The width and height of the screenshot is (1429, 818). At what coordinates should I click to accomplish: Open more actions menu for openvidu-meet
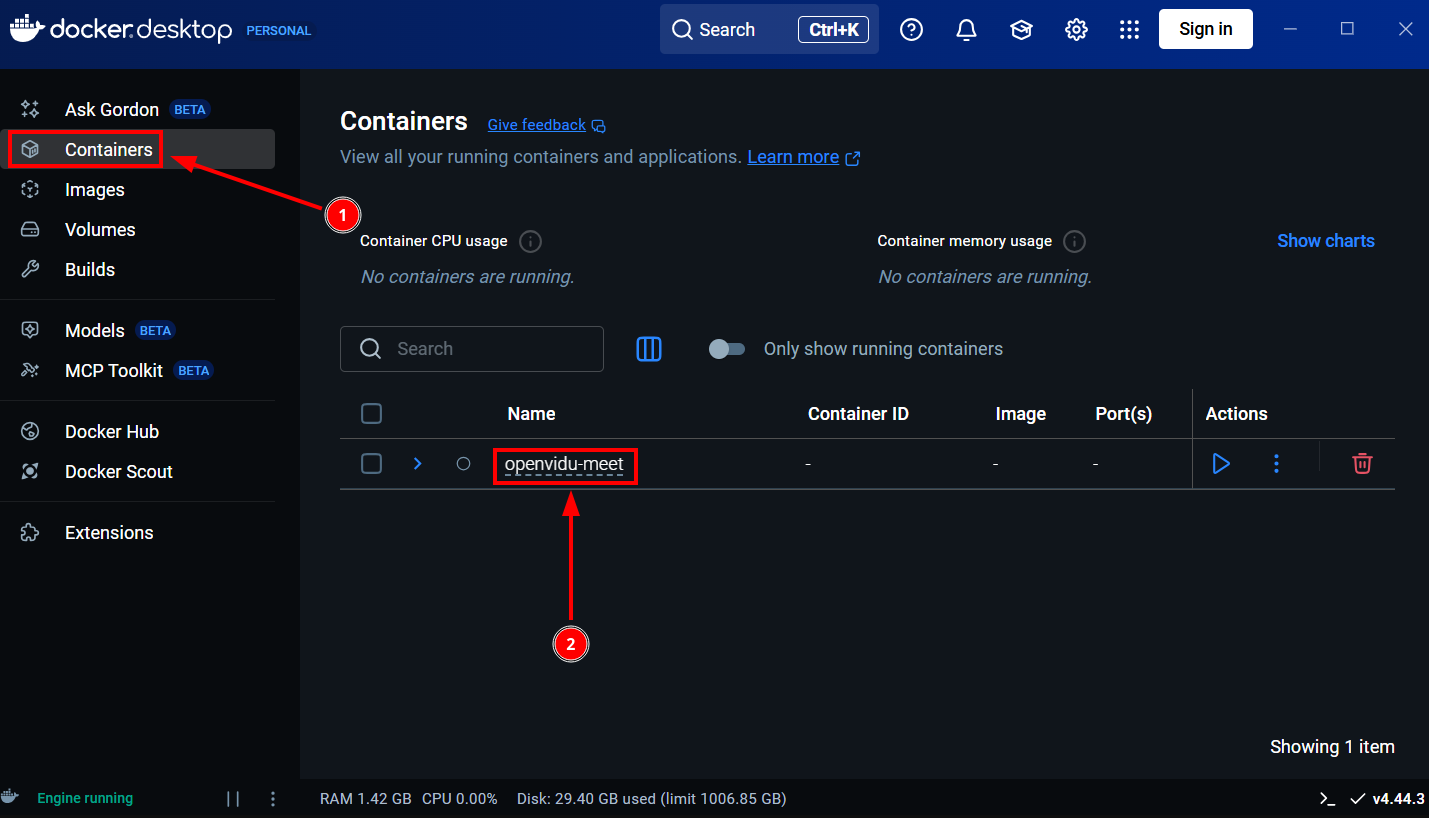tap(1276, 464)
